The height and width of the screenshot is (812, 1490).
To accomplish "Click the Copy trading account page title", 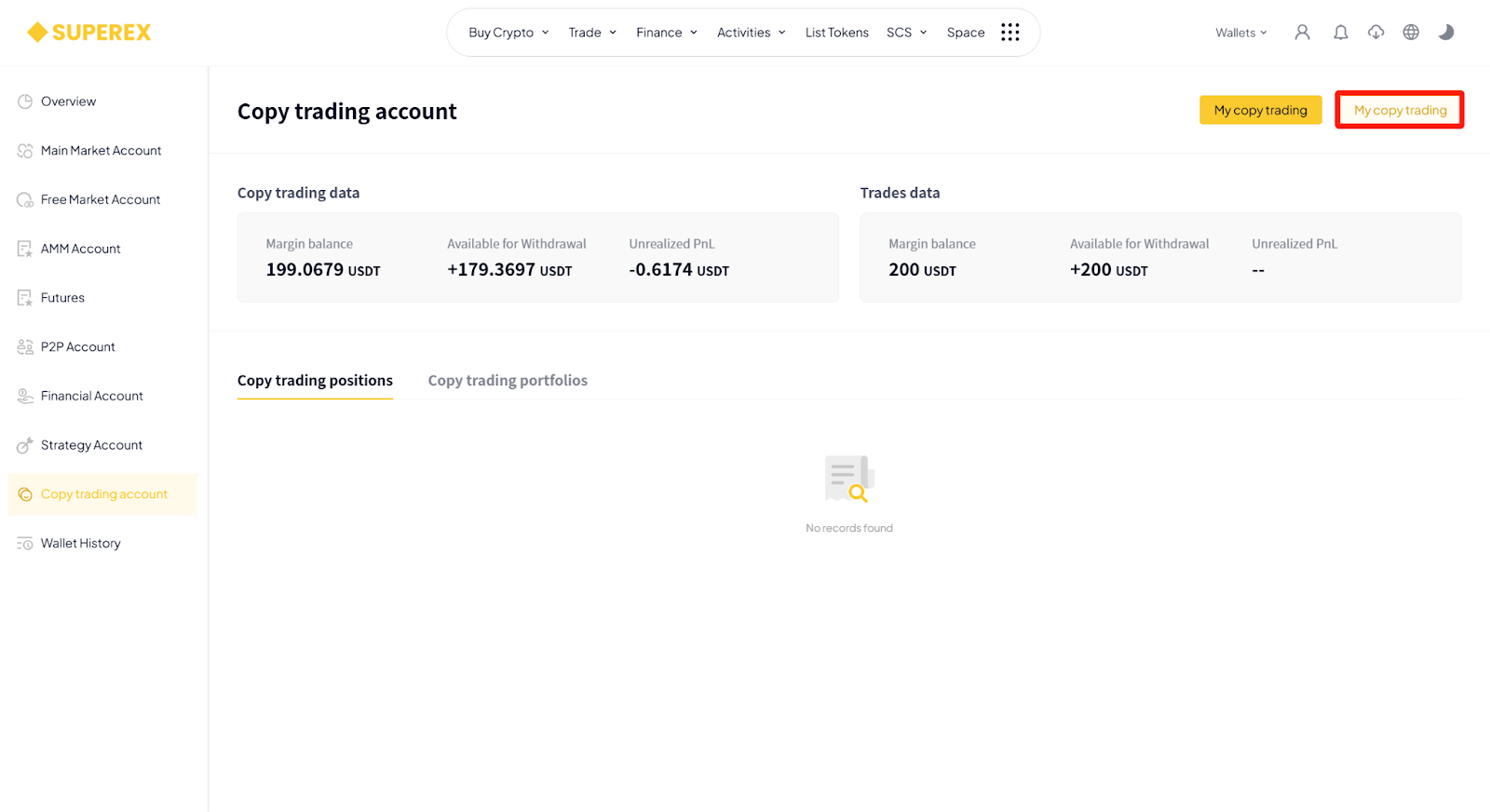I will 347,112.
